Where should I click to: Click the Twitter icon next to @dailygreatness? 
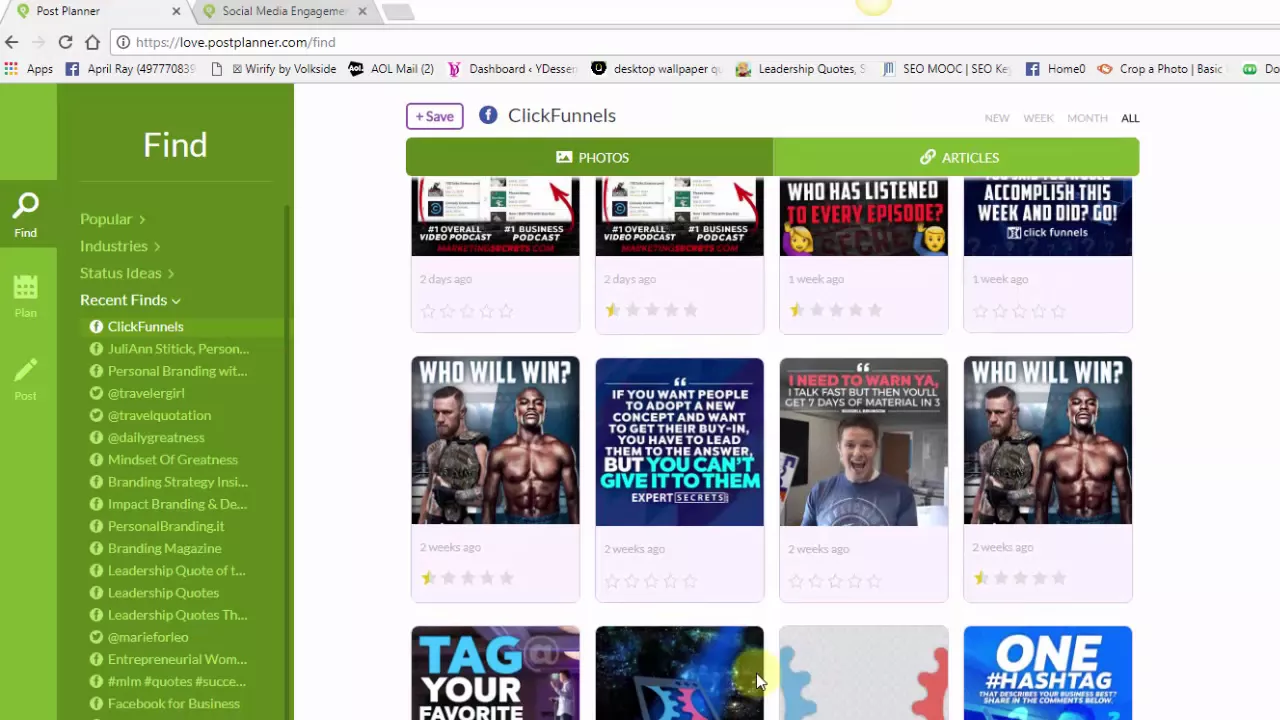coord(96,438)
